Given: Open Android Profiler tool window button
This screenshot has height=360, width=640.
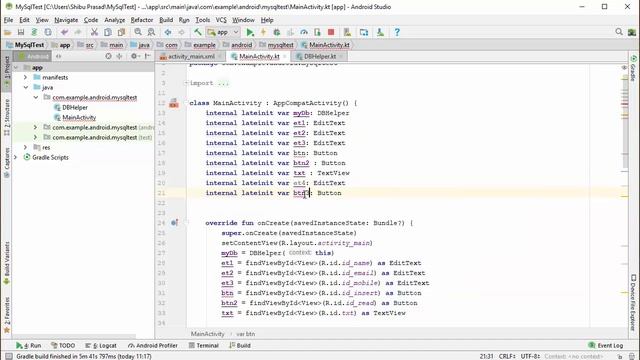Looking at the screenshot, I should (153, 345).
